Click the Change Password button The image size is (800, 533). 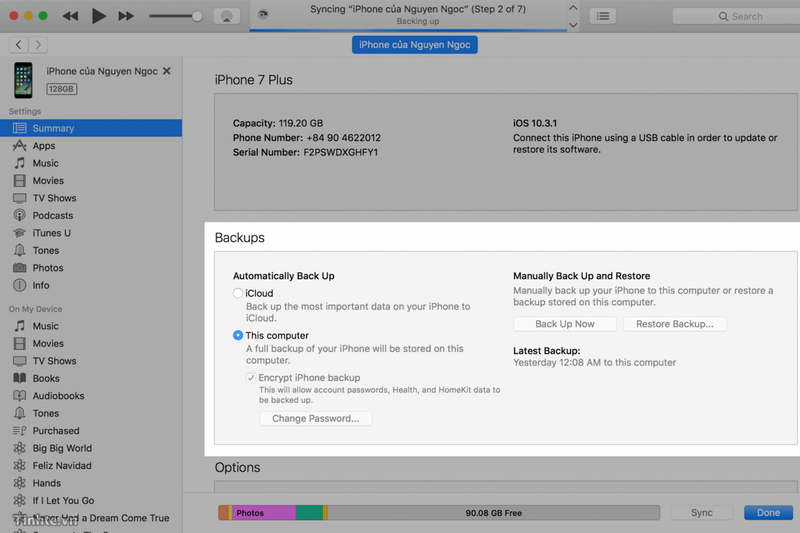315,418
